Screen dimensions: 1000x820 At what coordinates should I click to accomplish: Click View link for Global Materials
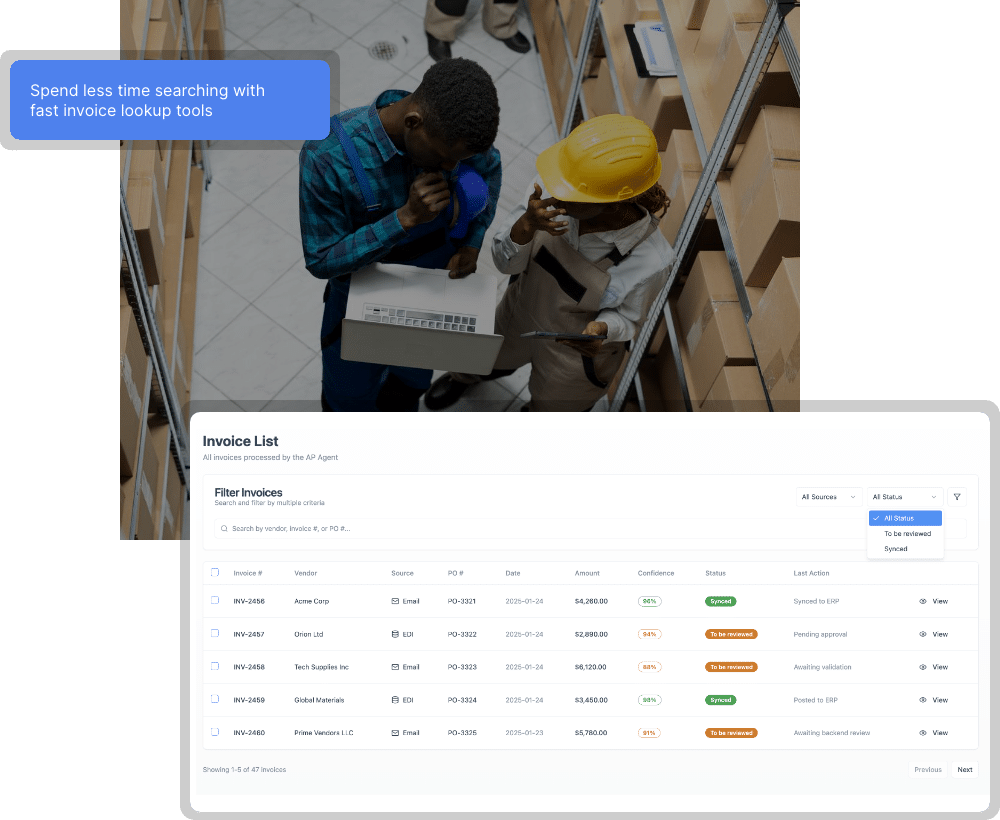pos(940,700)
